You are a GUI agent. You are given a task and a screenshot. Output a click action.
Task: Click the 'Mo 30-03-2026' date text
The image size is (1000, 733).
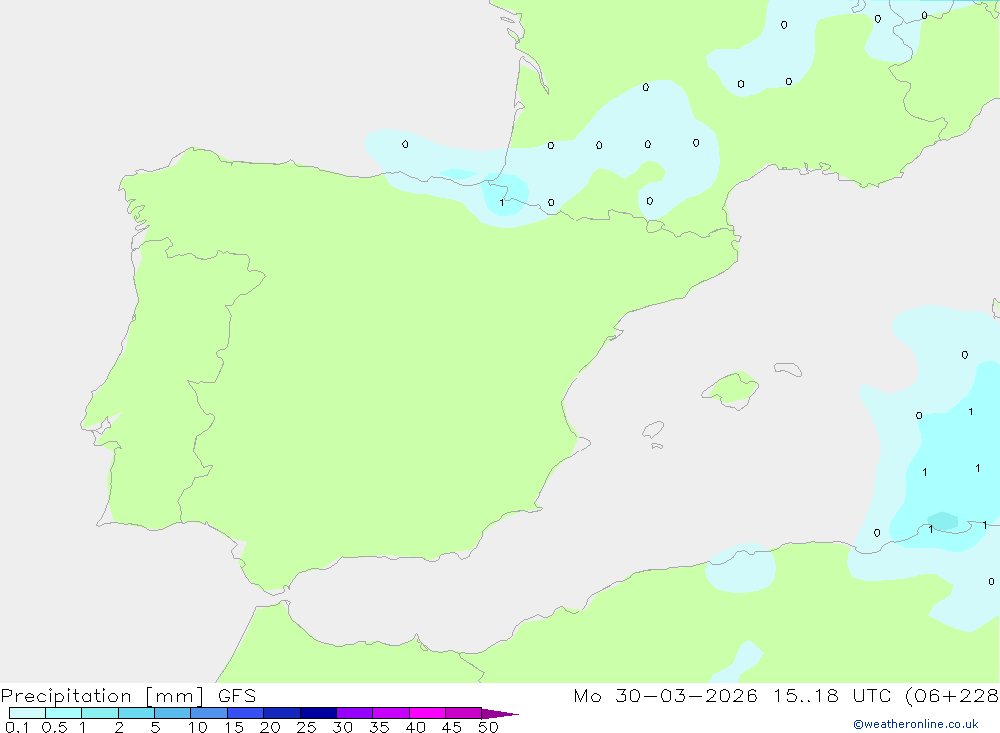(665, 696)
